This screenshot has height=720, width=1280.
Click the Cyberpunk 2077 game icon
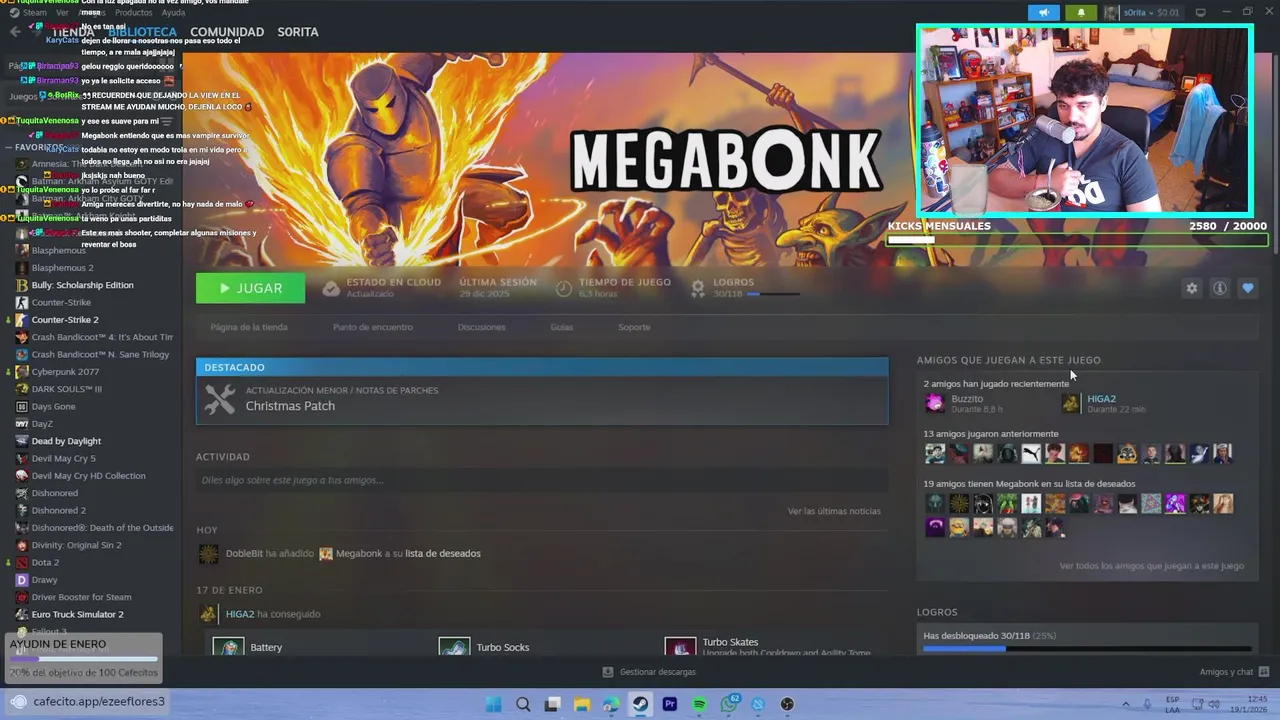pos(22,372)
